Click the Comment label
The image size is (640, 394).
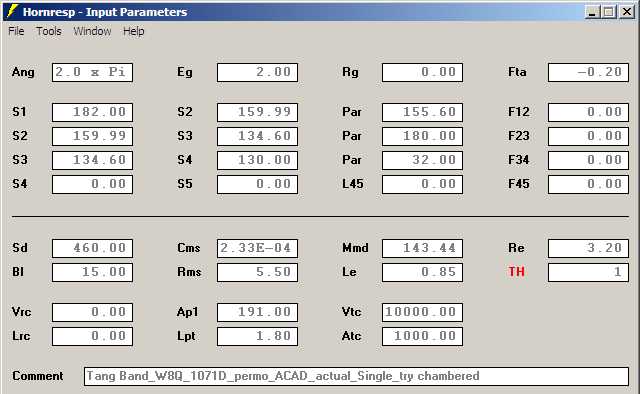pyautogui.click(x=38, y=376)
